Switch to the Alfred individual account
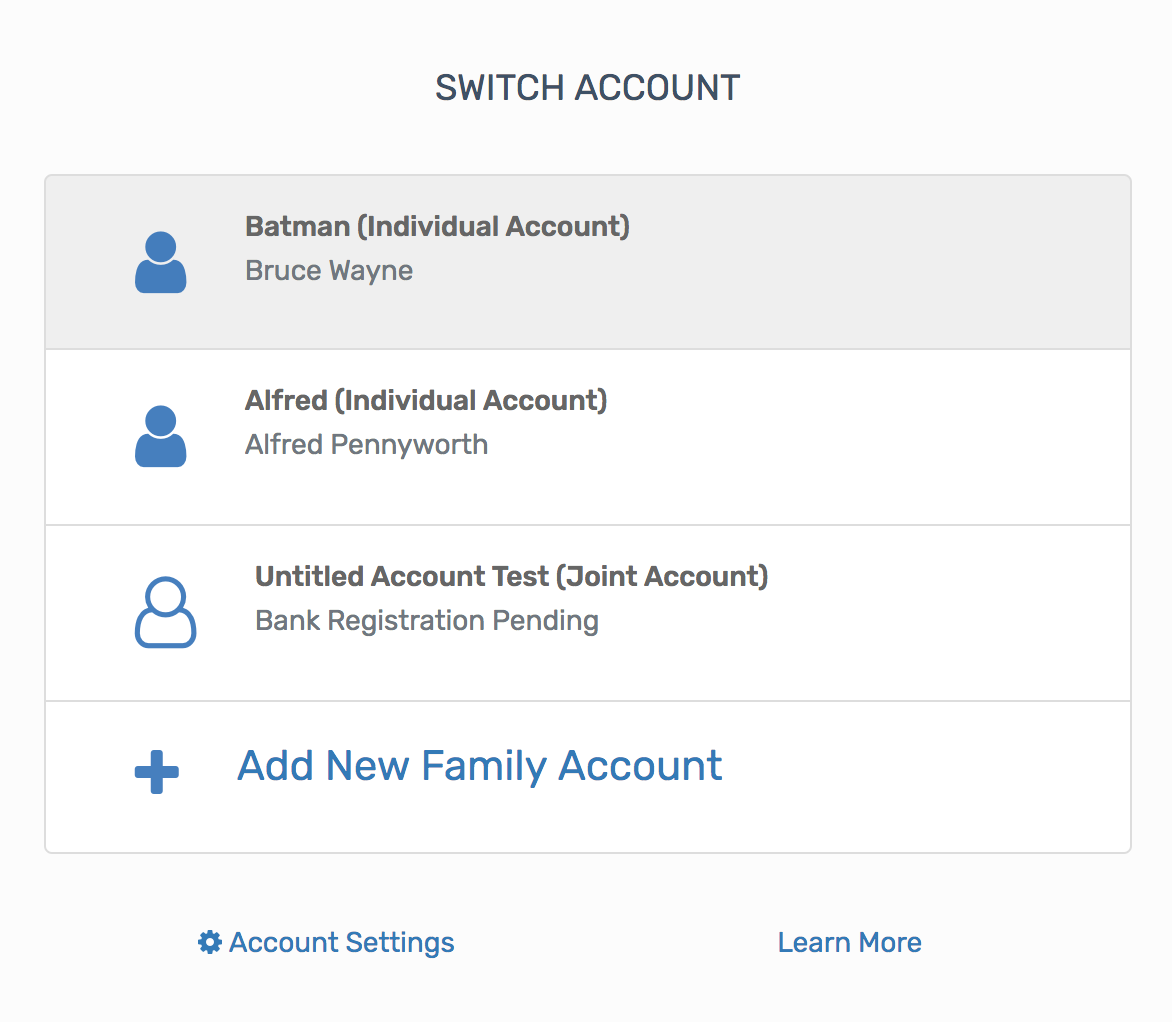Screen dimensions: 1172x1022 point(587,437)
